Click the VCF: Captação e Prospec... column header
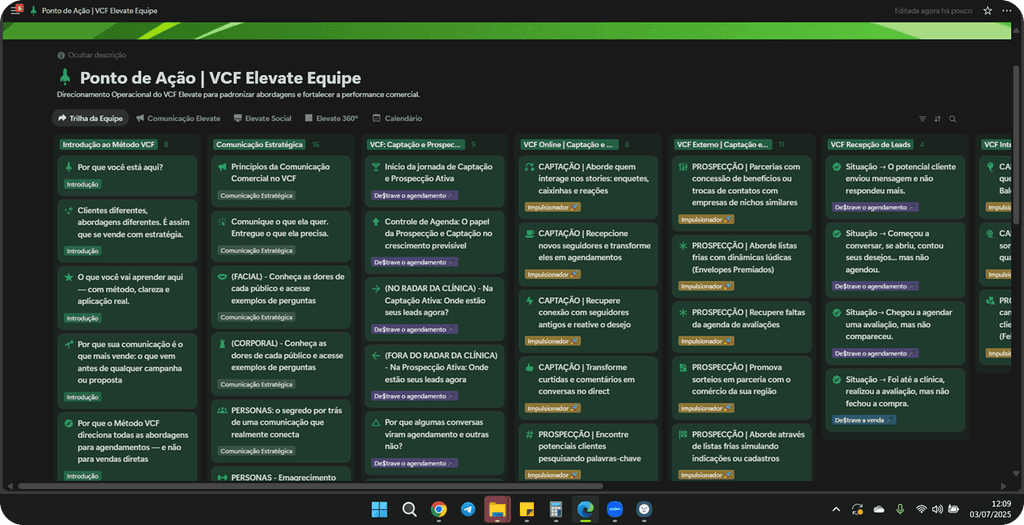The height and width of the screenshot is (525, 1024). [x=416, y=144]
